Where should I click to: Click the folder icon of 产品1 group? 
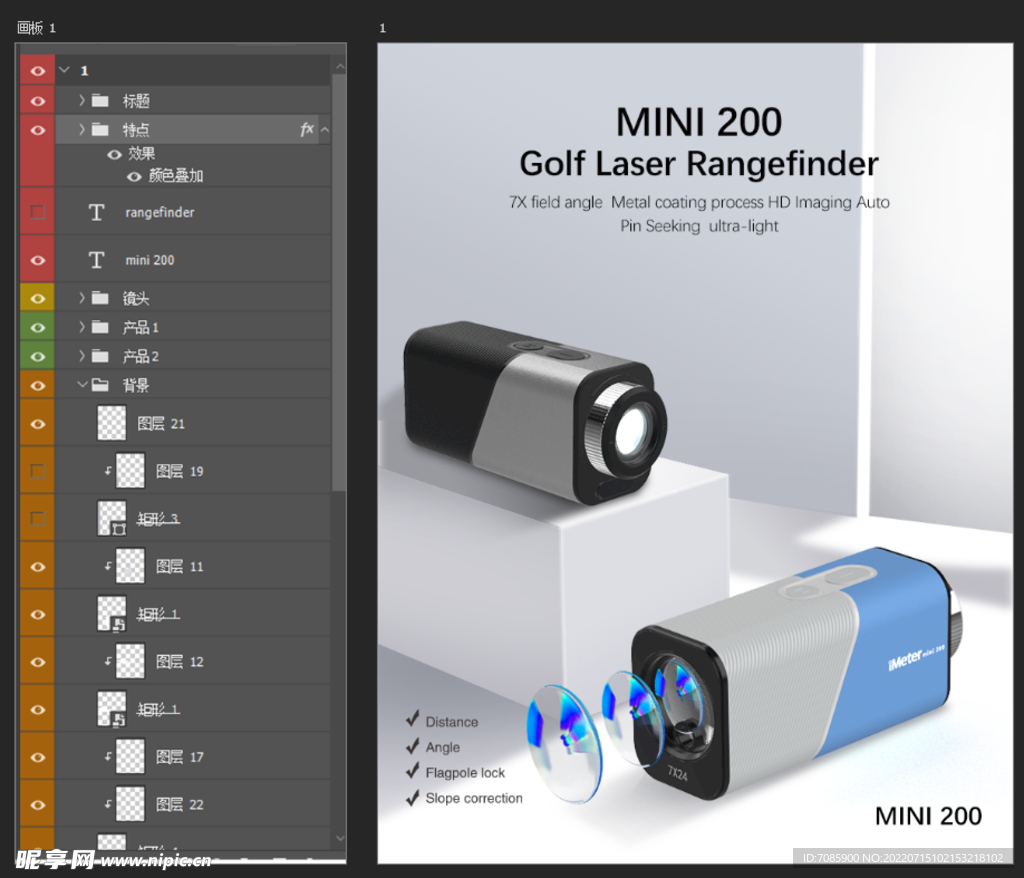(99, 327)
